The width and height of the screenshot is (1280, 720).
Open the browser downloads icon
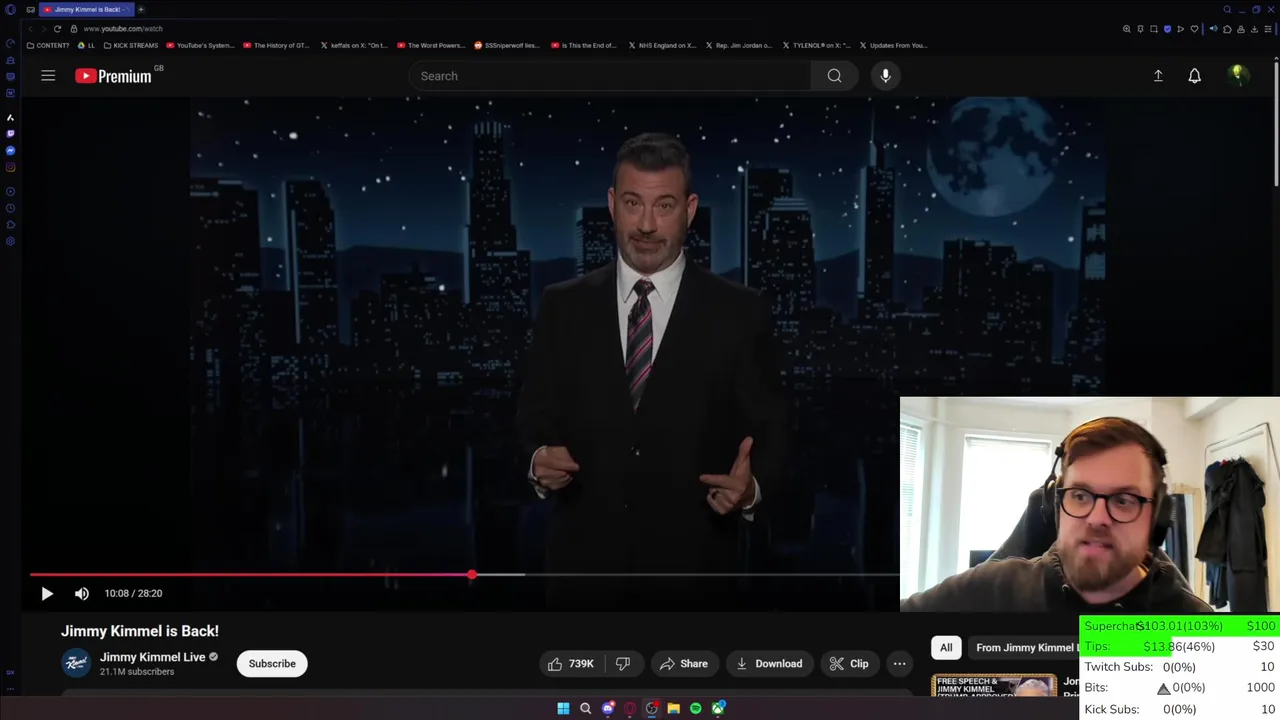point(1254,29)
